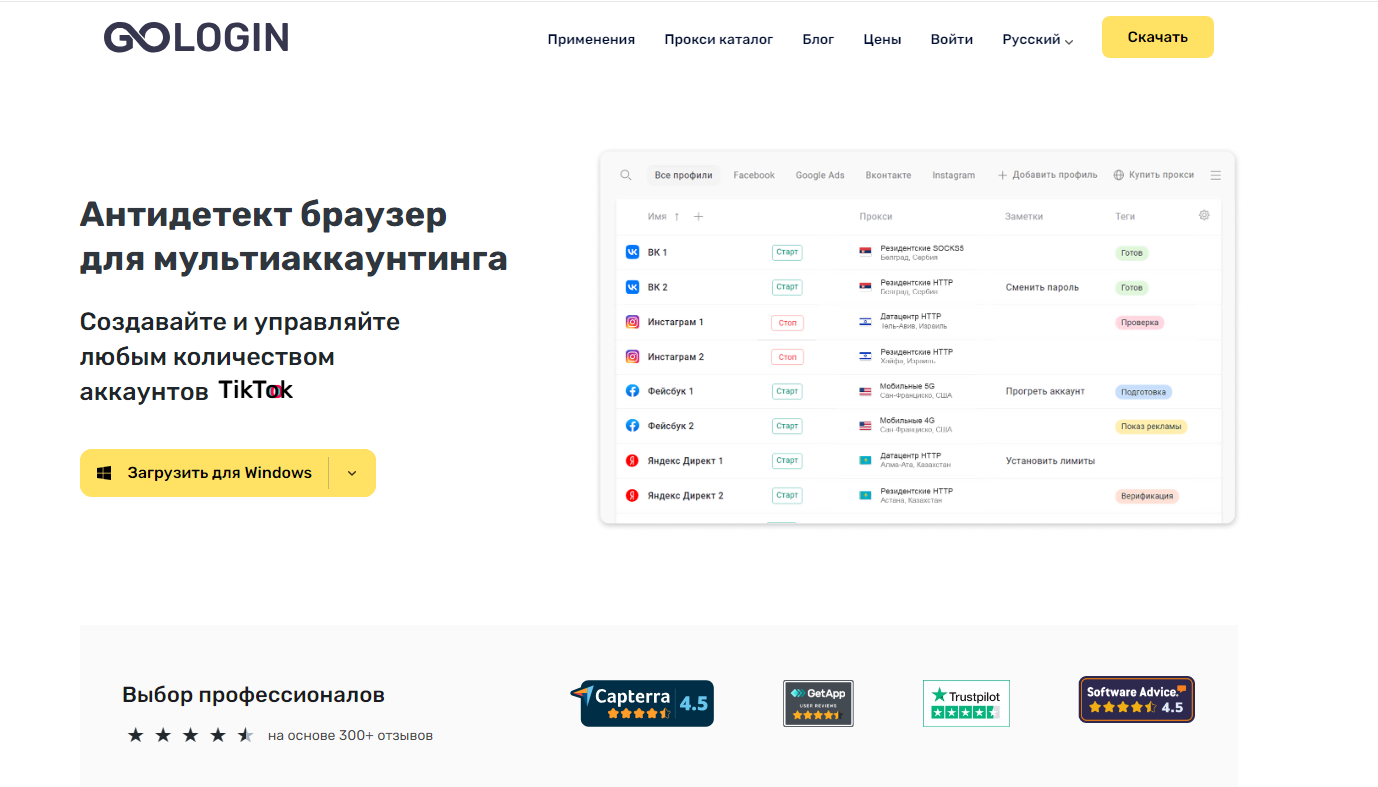Click Стоп button for Инстаграм 2
Image resolution: width=1378 pixels, height=787 pixels.
787,357
